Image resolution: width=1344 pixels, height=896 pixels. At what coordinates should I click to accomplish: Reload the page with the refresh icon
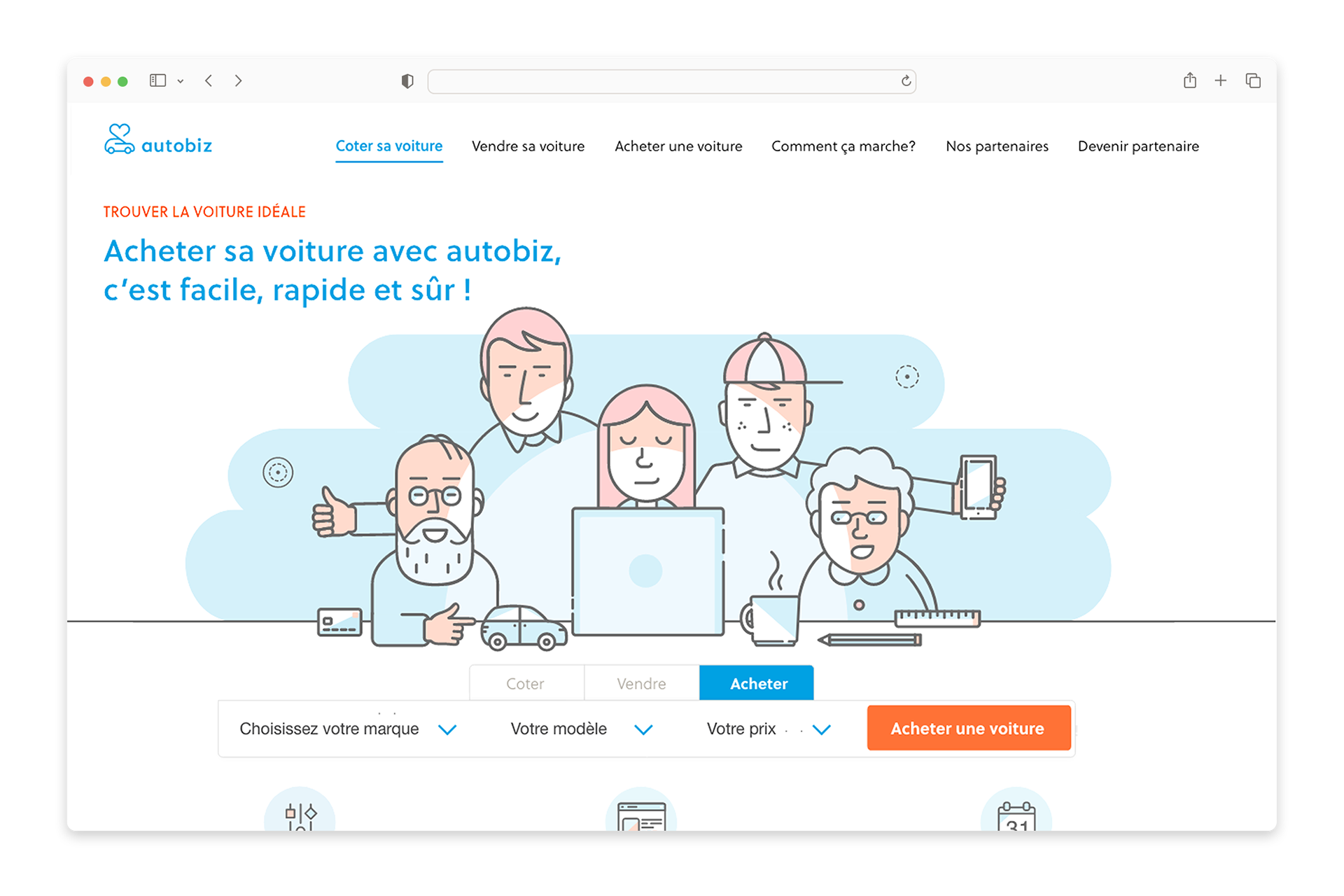pyautogui.click(x=906, y=81)
